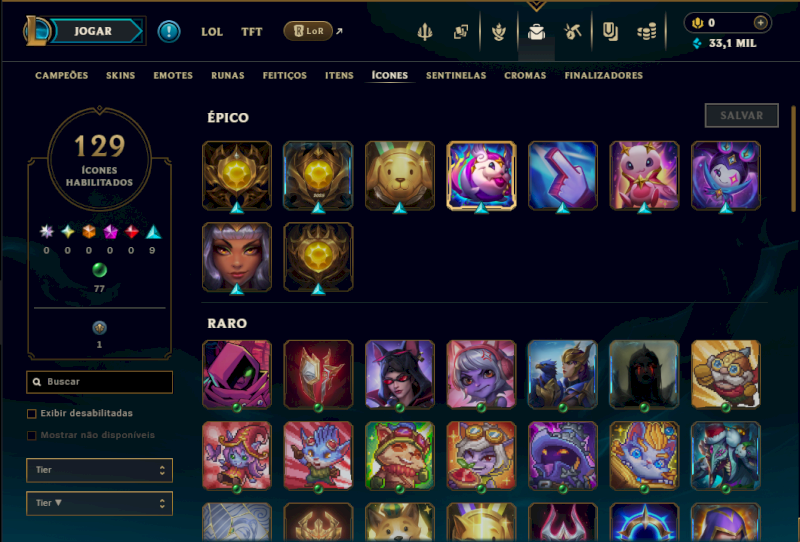Expand the first Tier dropdown

coord(99,470)
